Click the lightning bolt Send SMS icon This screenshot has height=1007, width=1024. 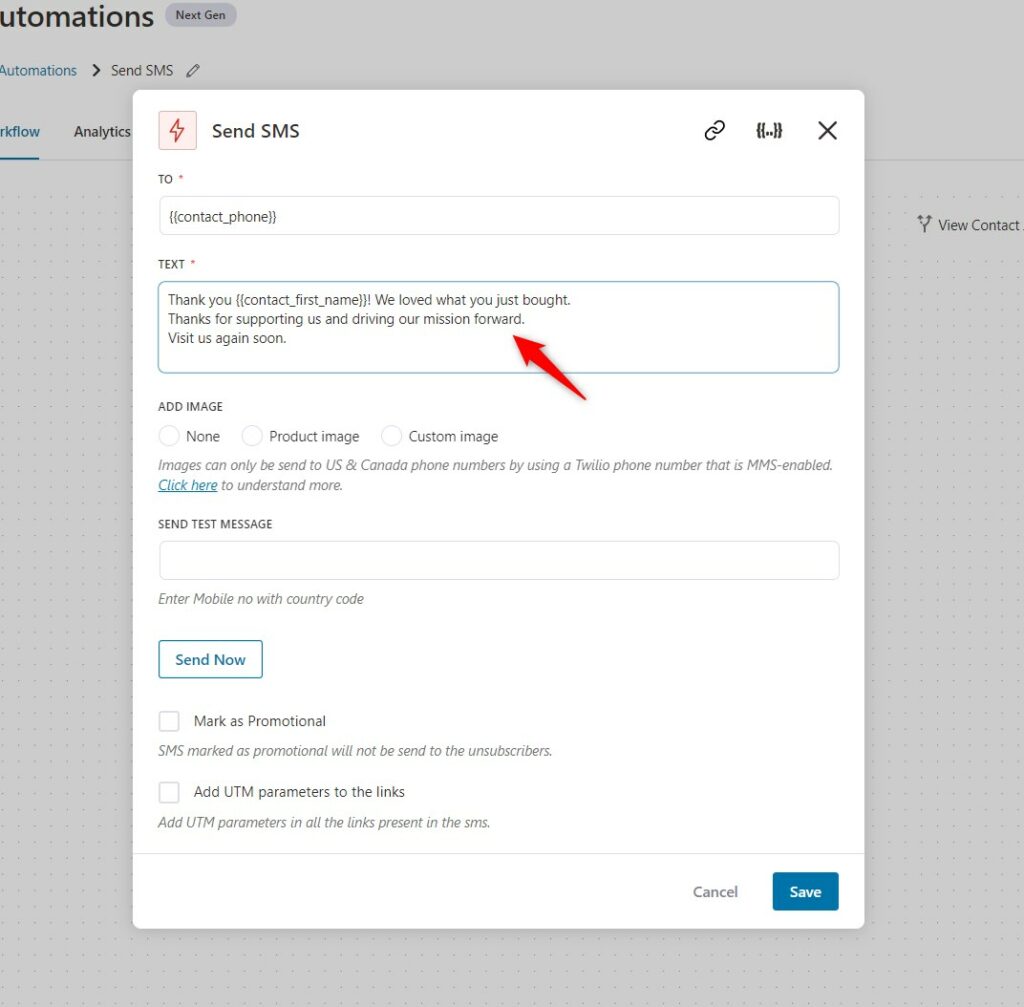coord(177,131)
